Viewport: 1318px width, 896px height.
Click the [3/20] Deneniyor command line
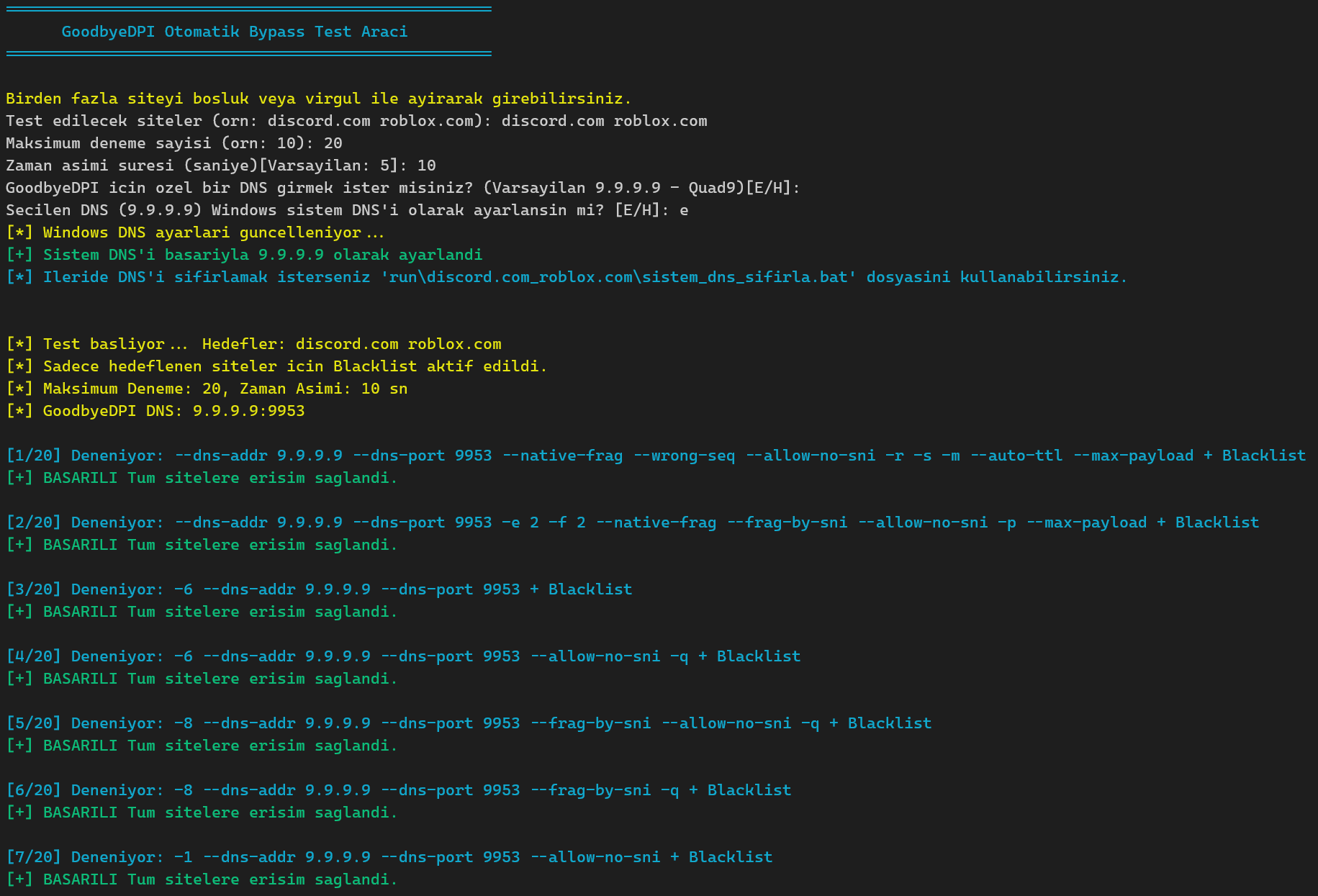(319, 589)
